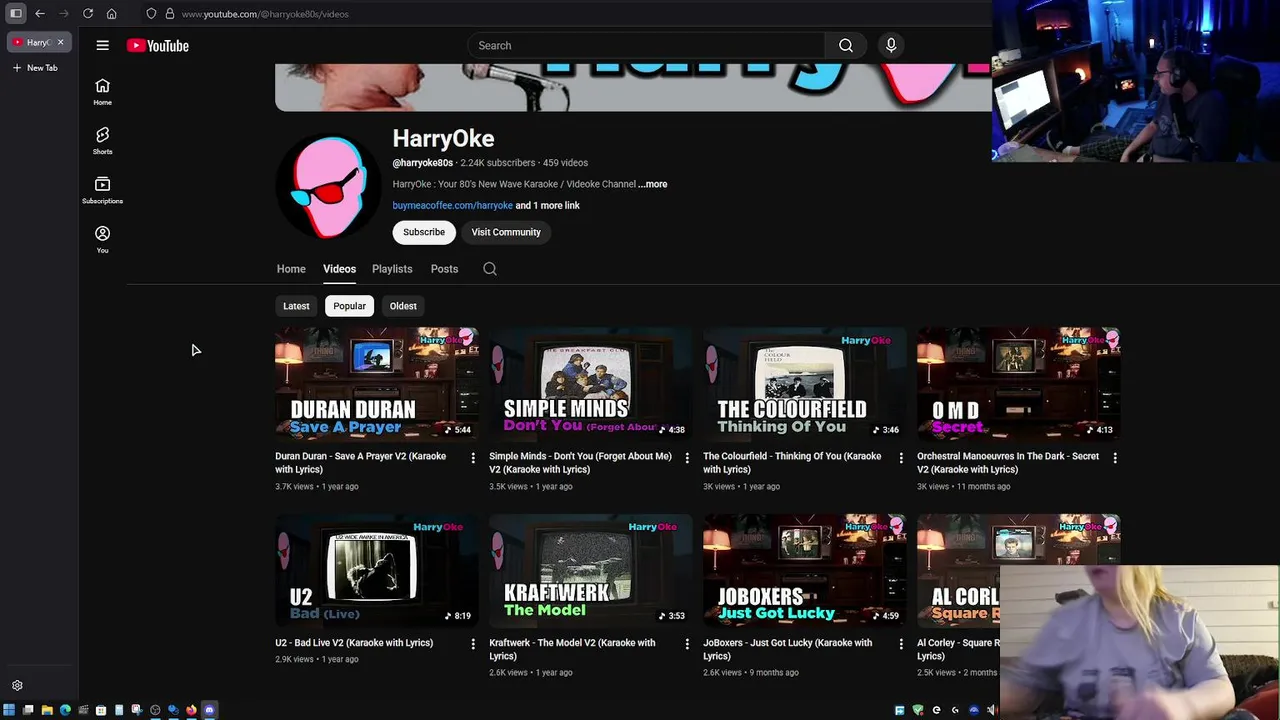The width and height of the screenshot is (1280, 720).
Task: Go to Home in YouTube sidebar
Action: click(x=102, y=92)
